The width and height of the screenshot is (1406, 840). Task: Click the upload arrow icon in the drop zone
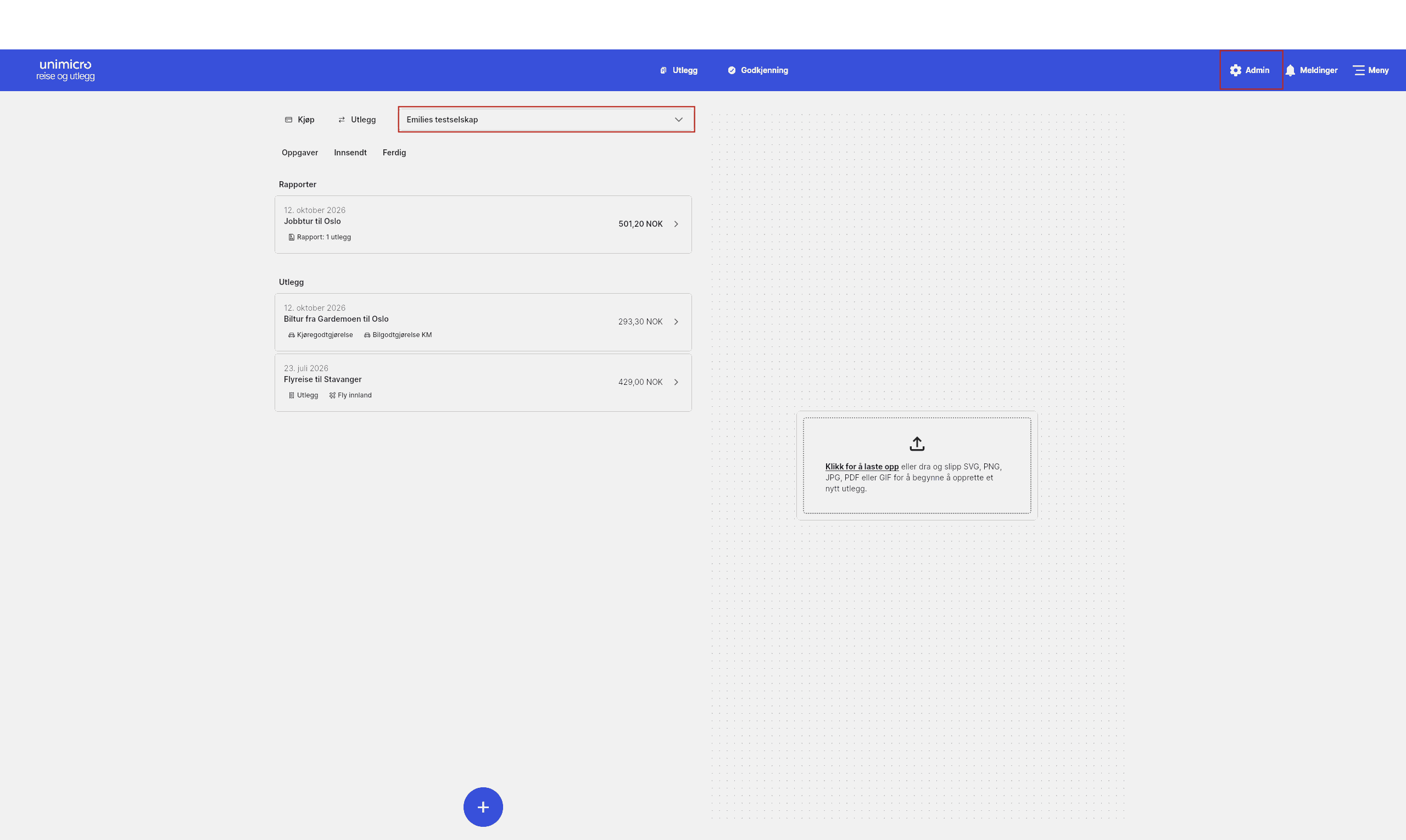click(x=917, y=444)
